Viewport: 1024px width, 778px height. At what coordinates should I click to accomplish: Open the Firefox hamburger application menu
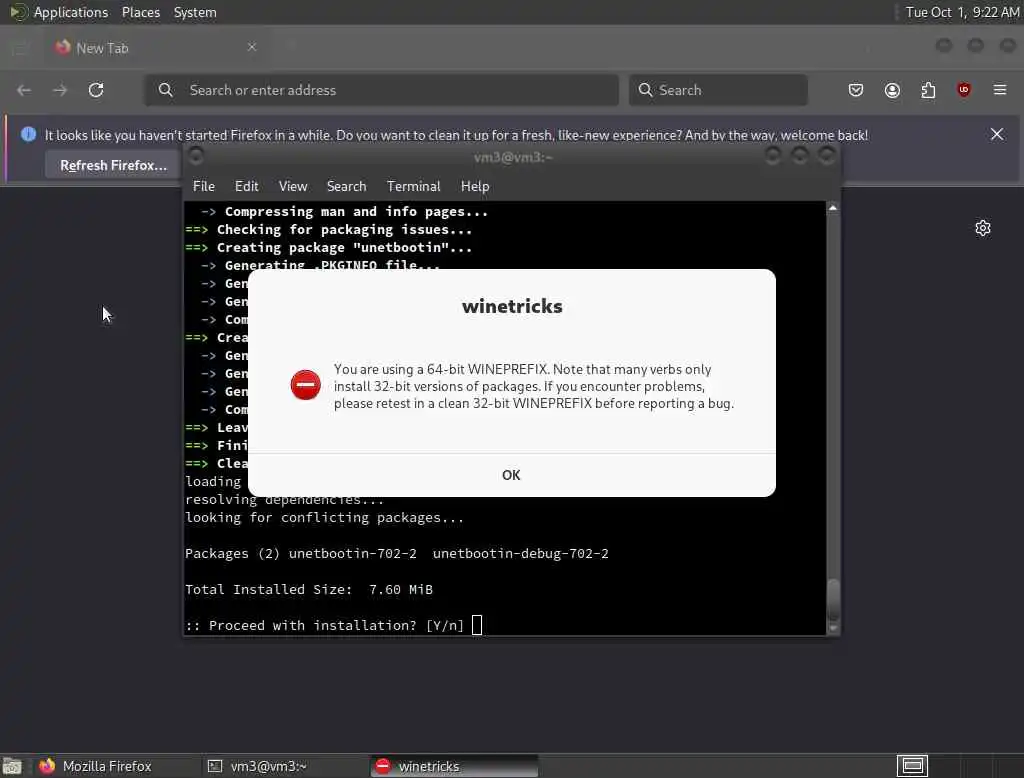point(1000,90)
